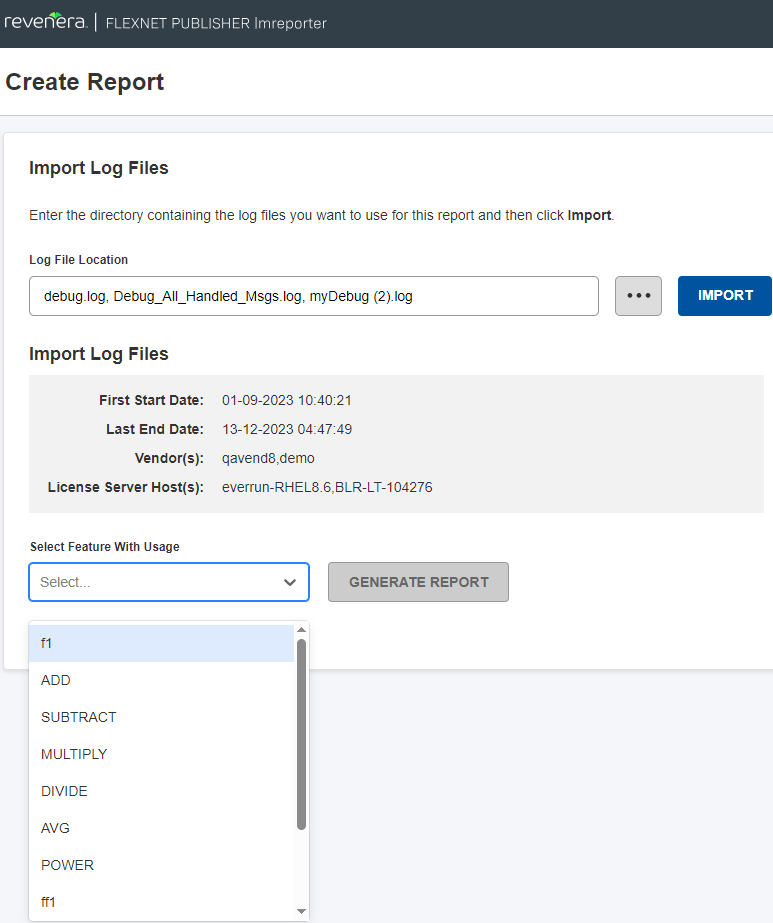Choose the f1 feature option
Screen dimensions: 773x923
[161, 643]
